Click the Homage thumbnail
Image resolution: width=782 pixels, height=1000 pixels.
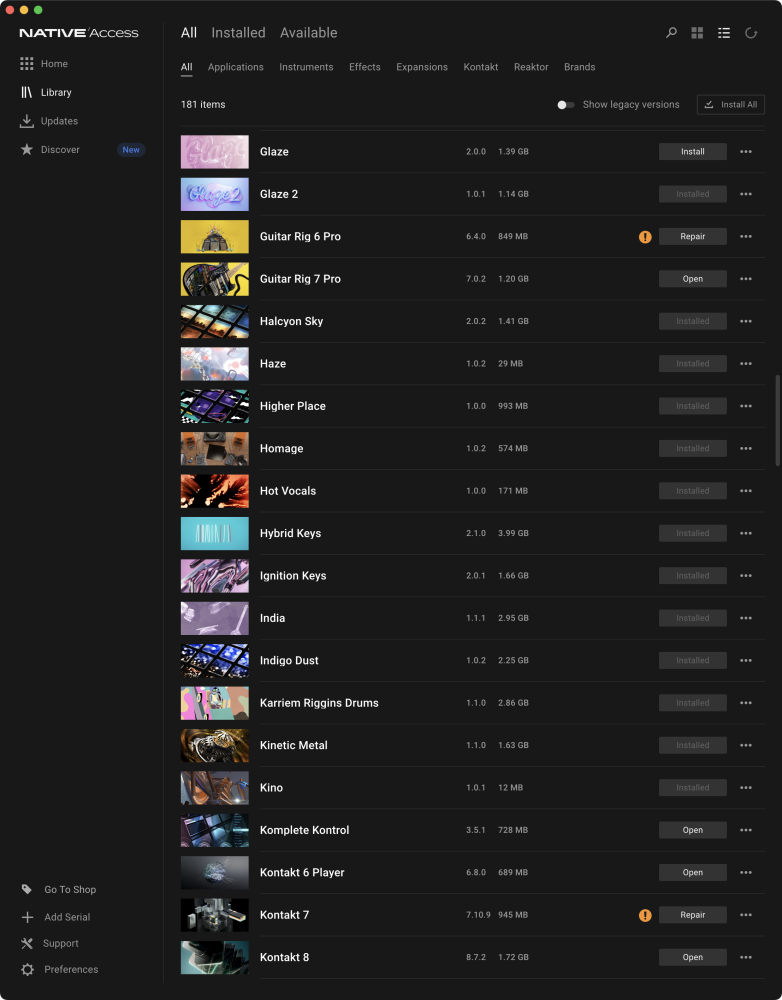[x=215, y=448]
